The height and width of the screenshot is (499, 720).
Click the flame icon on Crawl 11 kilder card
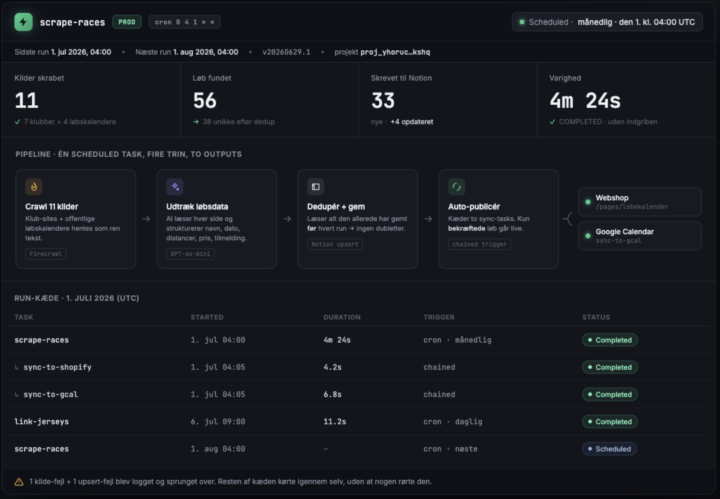click(x=34, y=187)
